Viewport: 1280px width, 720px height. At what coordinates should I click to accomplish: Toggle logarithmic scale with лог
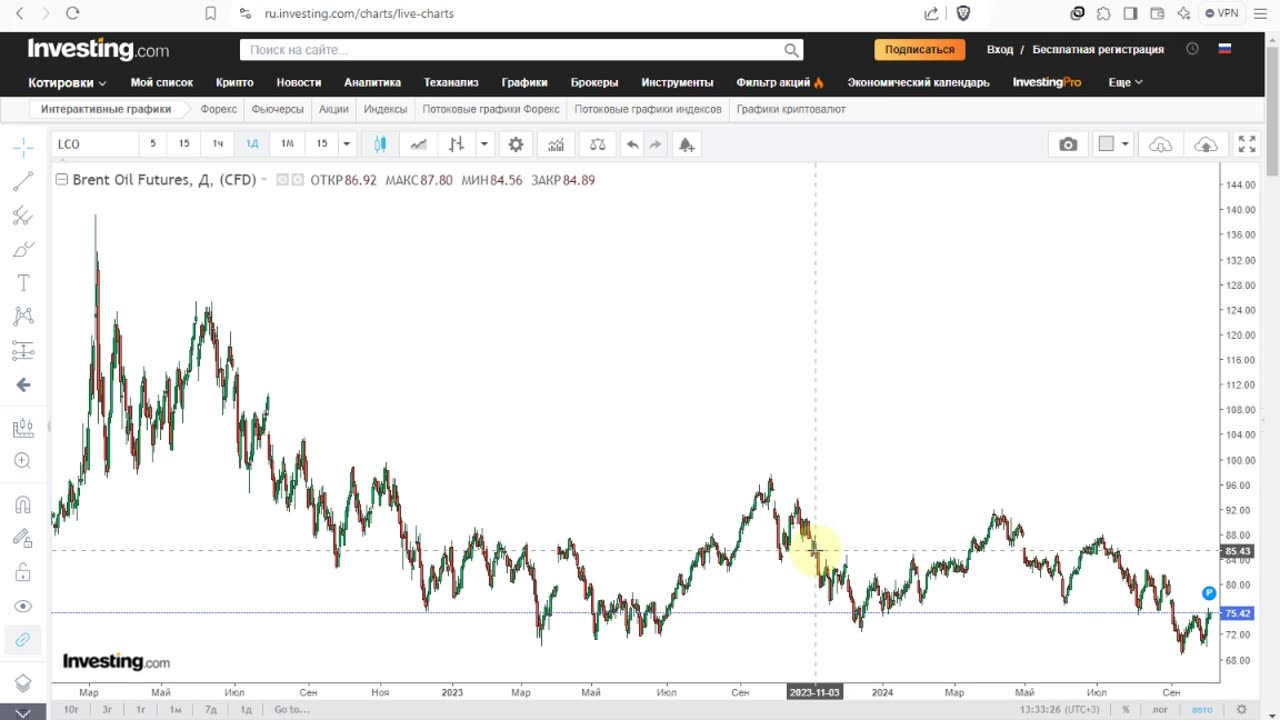coord(1160,709)
